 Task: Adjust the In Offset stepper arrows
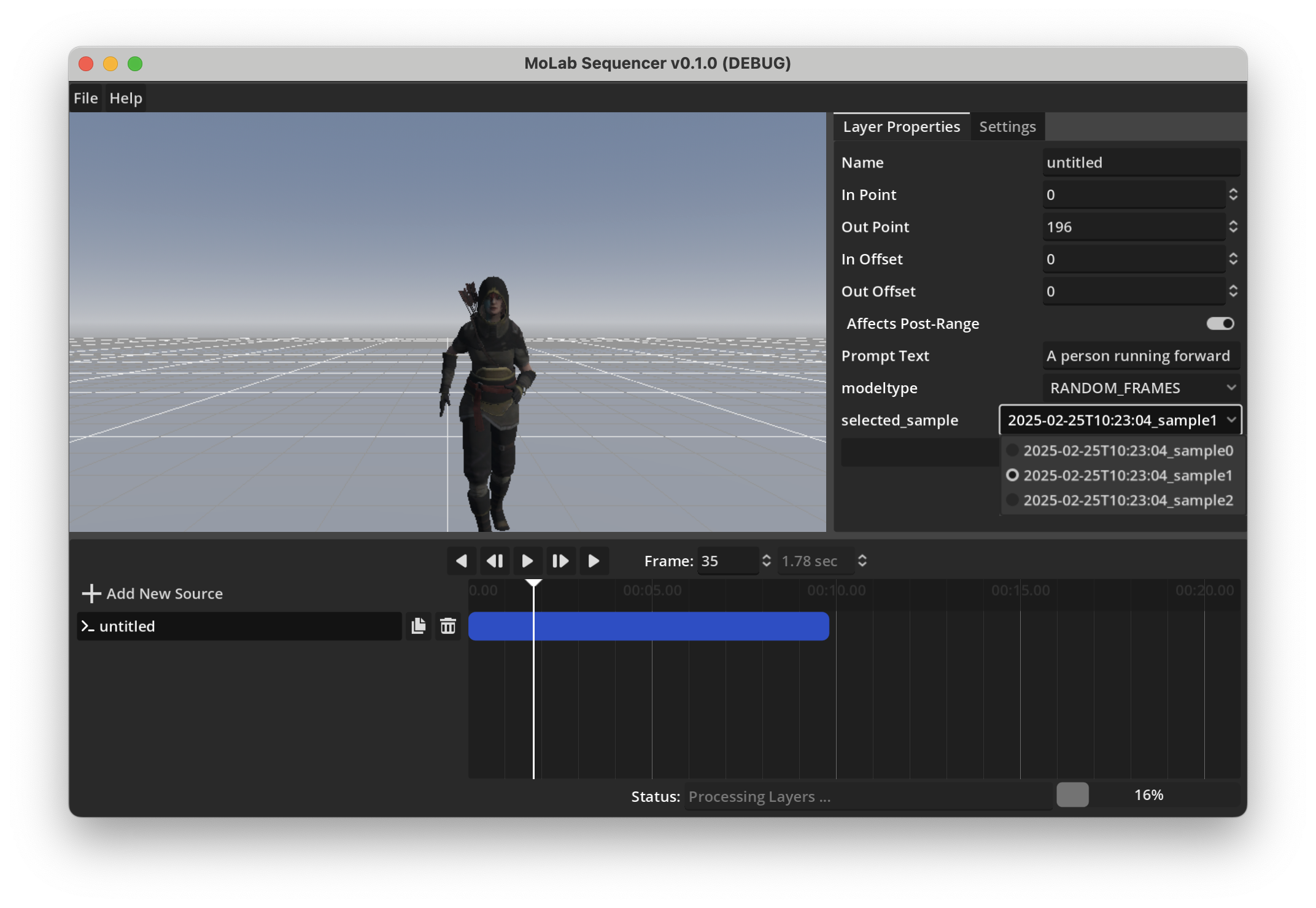[1233, 259]
